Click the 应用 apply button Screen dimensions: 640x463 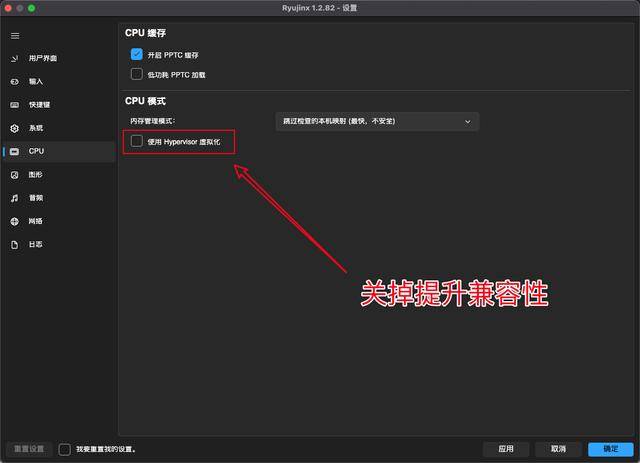pyautogui.click(x=506, y=449)
